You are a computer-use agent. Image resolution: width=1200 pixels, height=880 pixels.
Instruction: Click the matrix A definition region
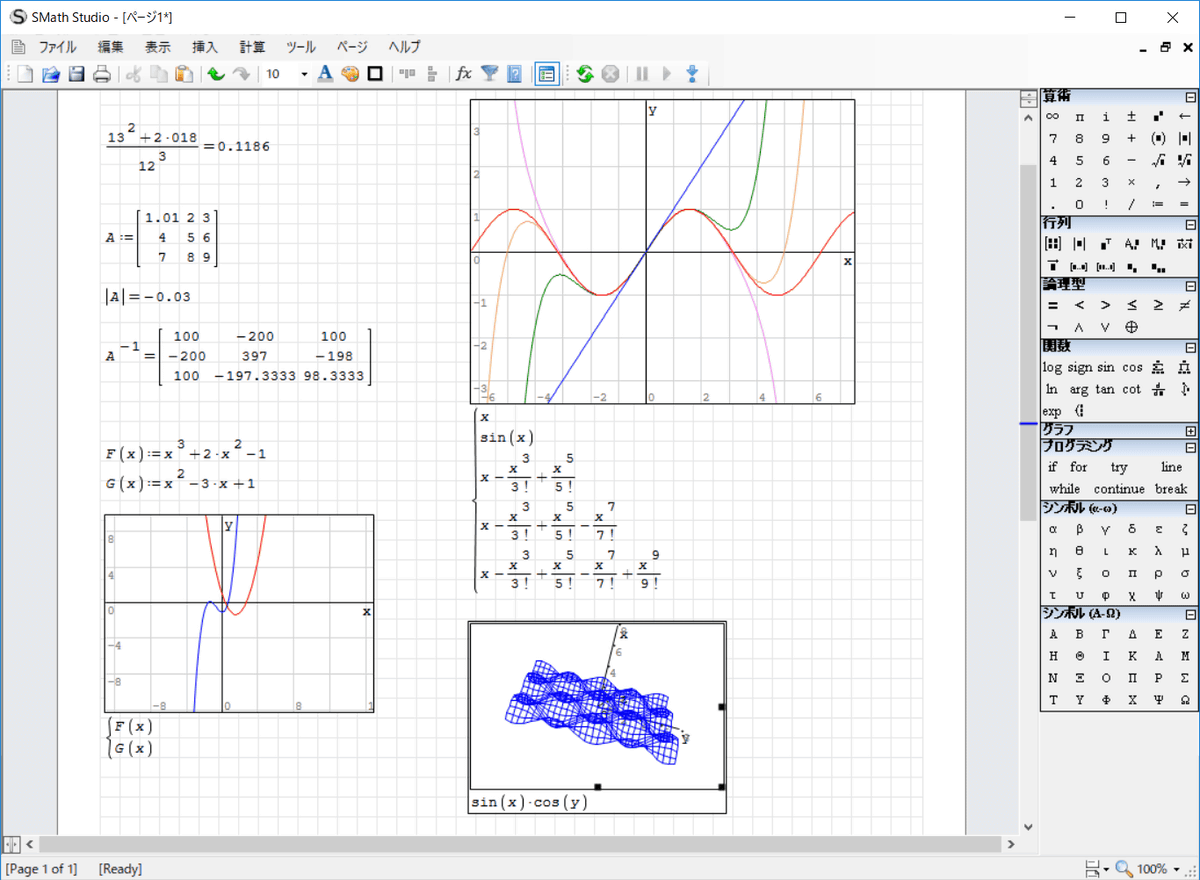tap(162, 238)
